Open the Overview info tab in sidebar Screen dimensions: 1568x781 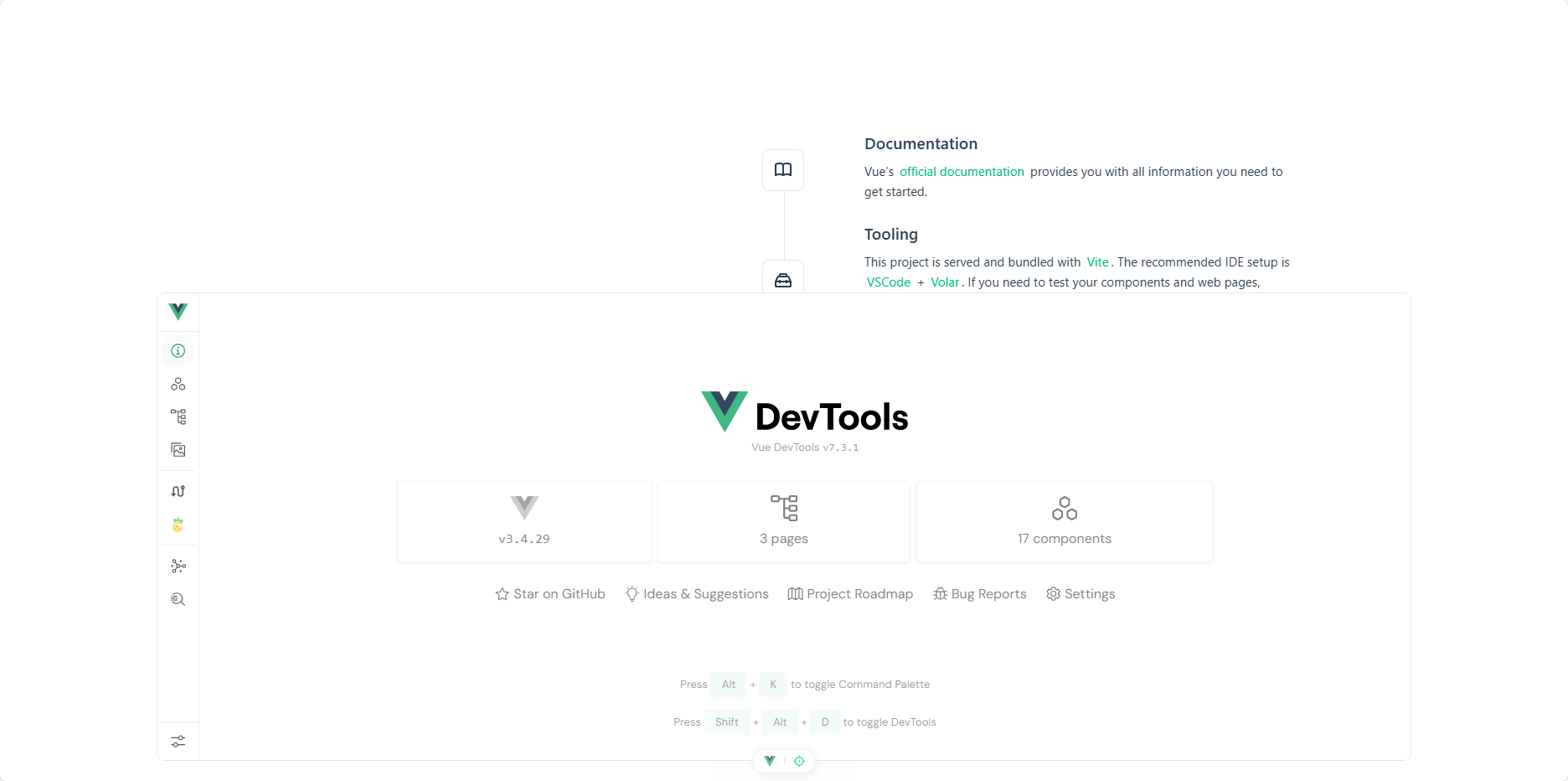[x=178, y=351]
